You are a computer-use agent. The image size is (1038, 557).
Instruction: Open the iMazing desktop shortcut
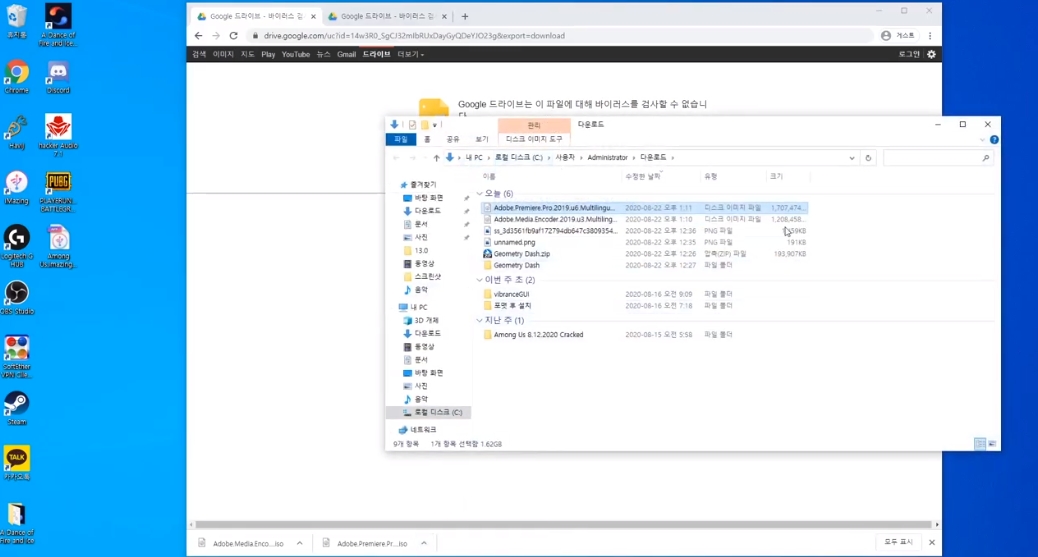click(x=17, y=187)
